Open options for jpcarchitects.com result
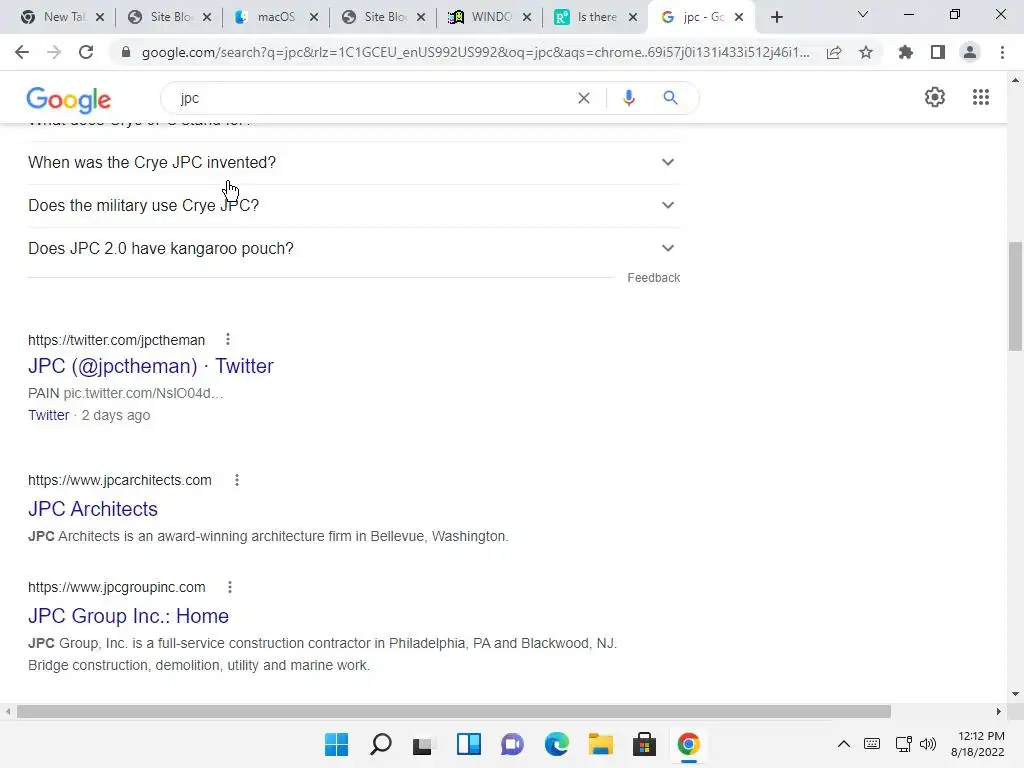This screenshot has height=768, width=1024. click(x=237, y=480)
